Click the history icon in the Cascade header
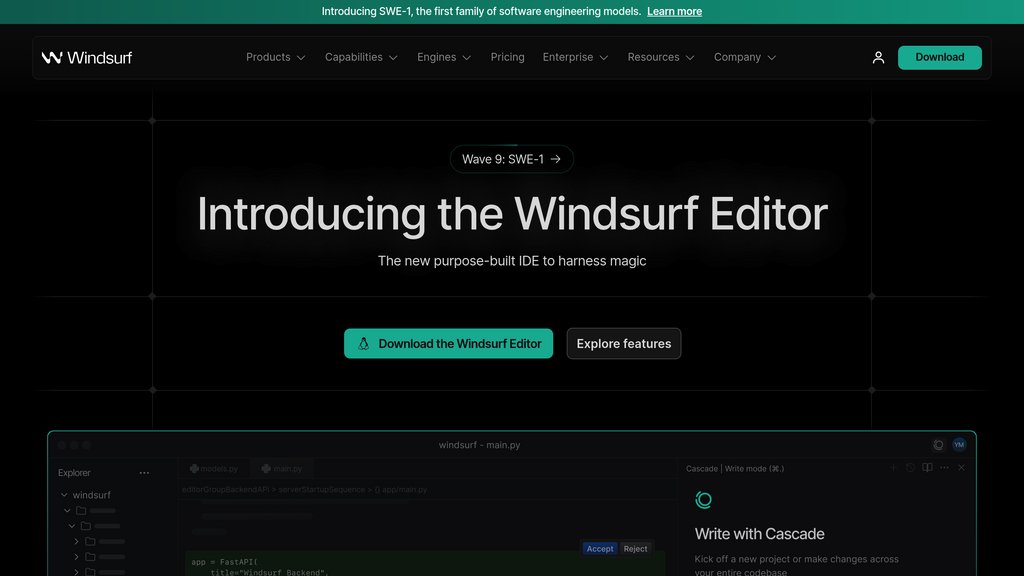1024x576 pixels. 910,467
